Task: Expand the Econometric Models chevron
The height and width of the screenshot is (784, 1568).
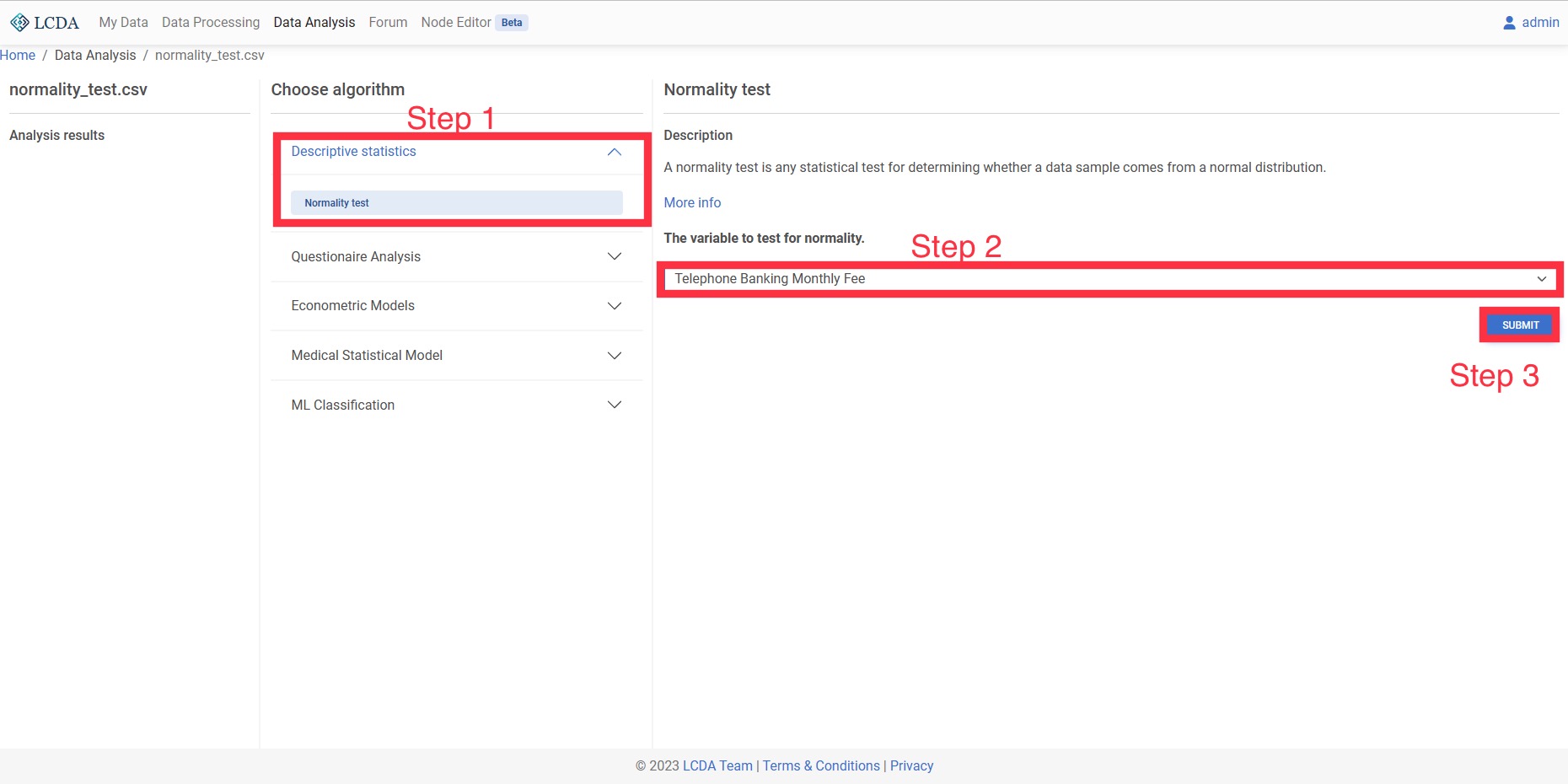Action: pos(614,306)
